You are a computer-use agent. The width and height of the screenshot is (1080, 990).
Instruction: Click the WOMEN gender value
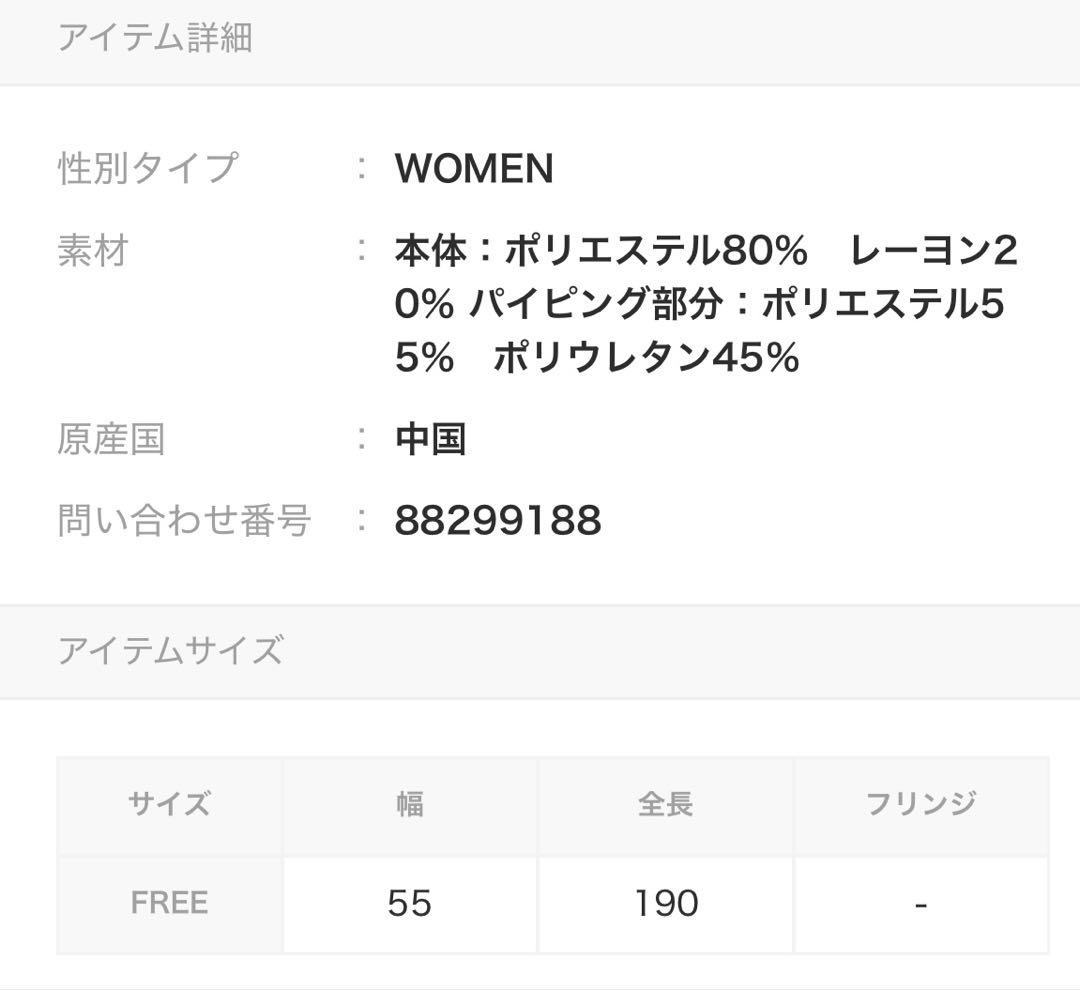pos(474,169)
